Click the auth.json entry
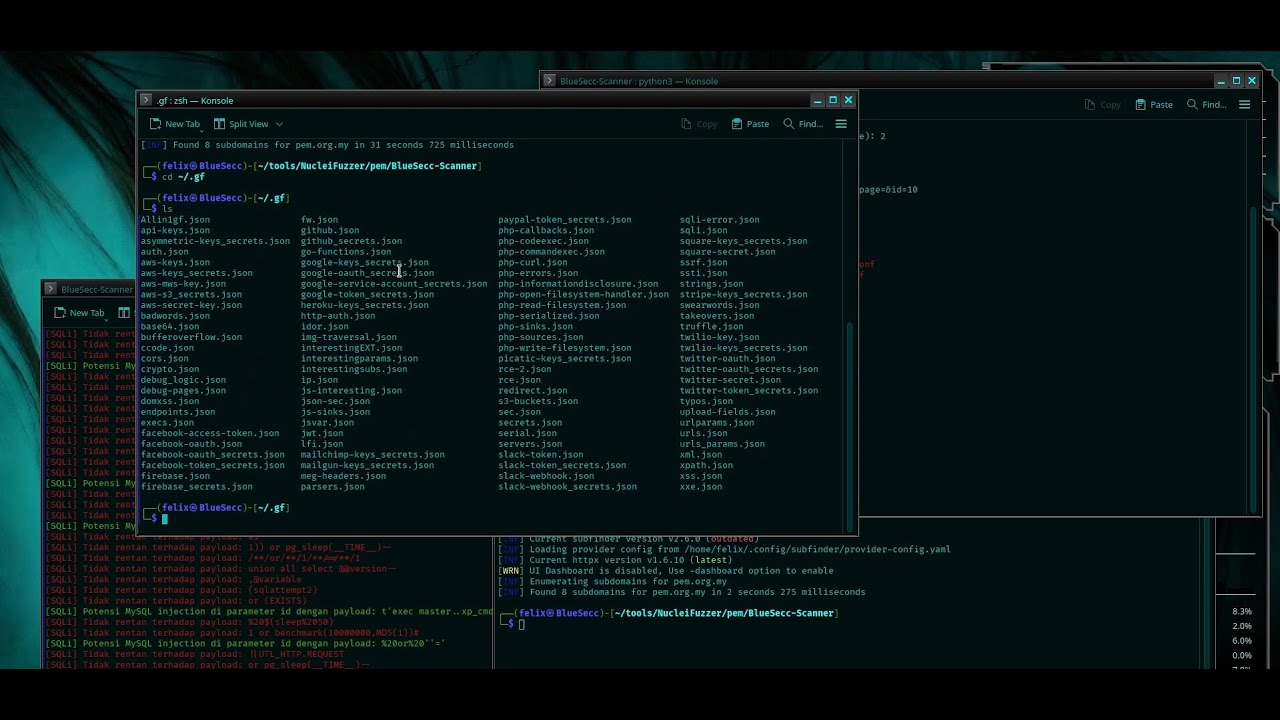Screen dimensions: 1280x720 pyautogui.click(x=164, y=252)
